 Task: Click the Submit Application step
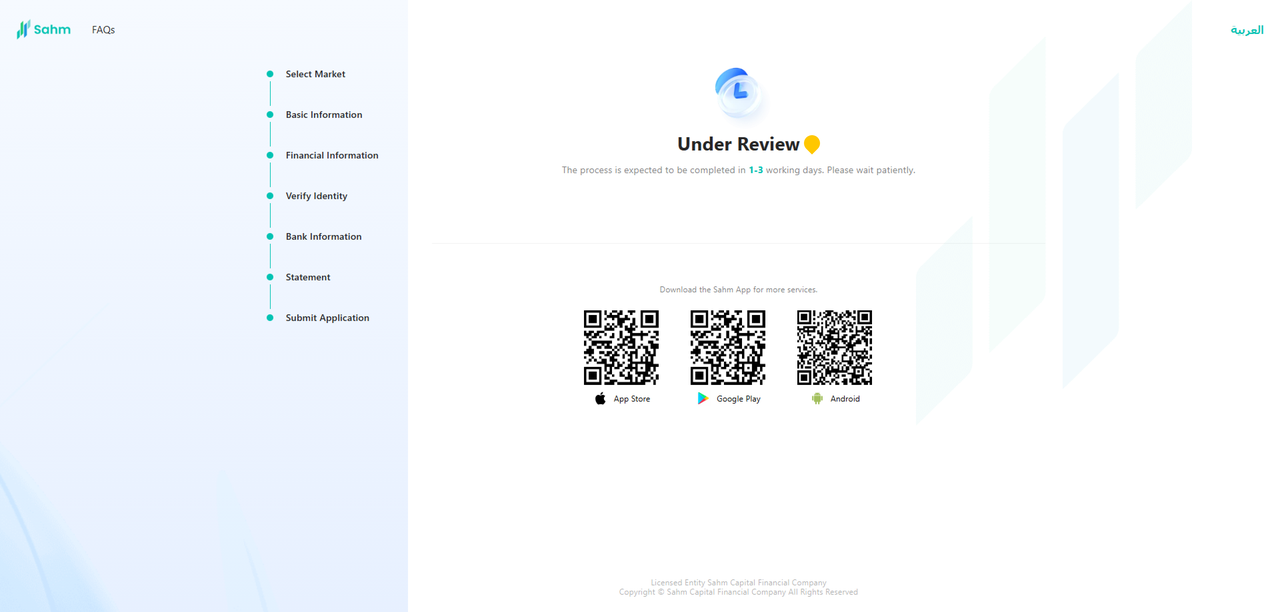point(327,318)
